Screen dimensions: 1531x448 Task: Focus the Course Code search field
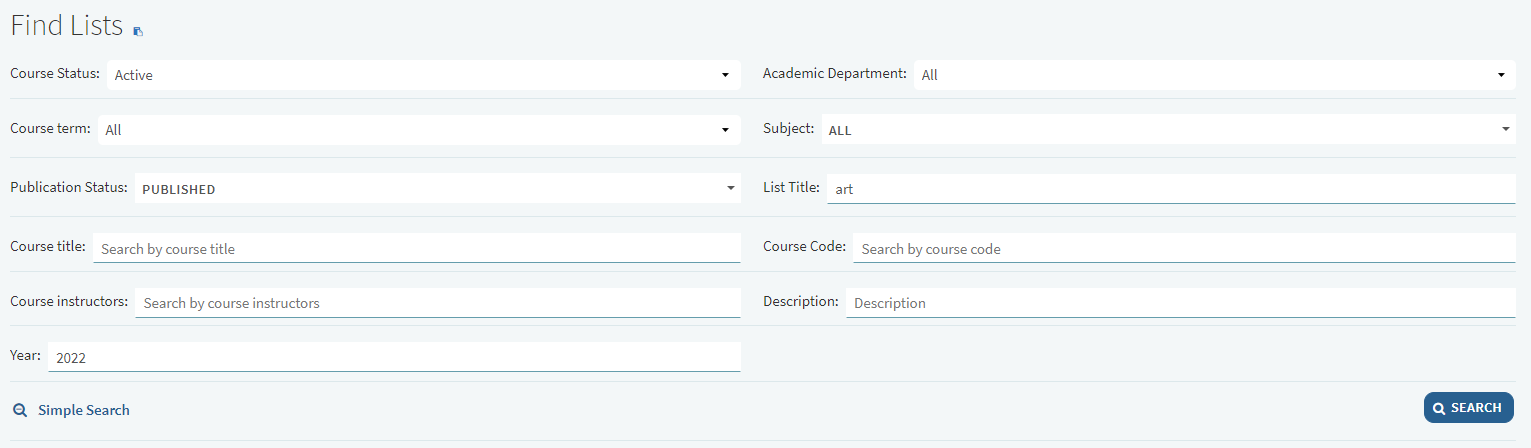coord(1184,249)
